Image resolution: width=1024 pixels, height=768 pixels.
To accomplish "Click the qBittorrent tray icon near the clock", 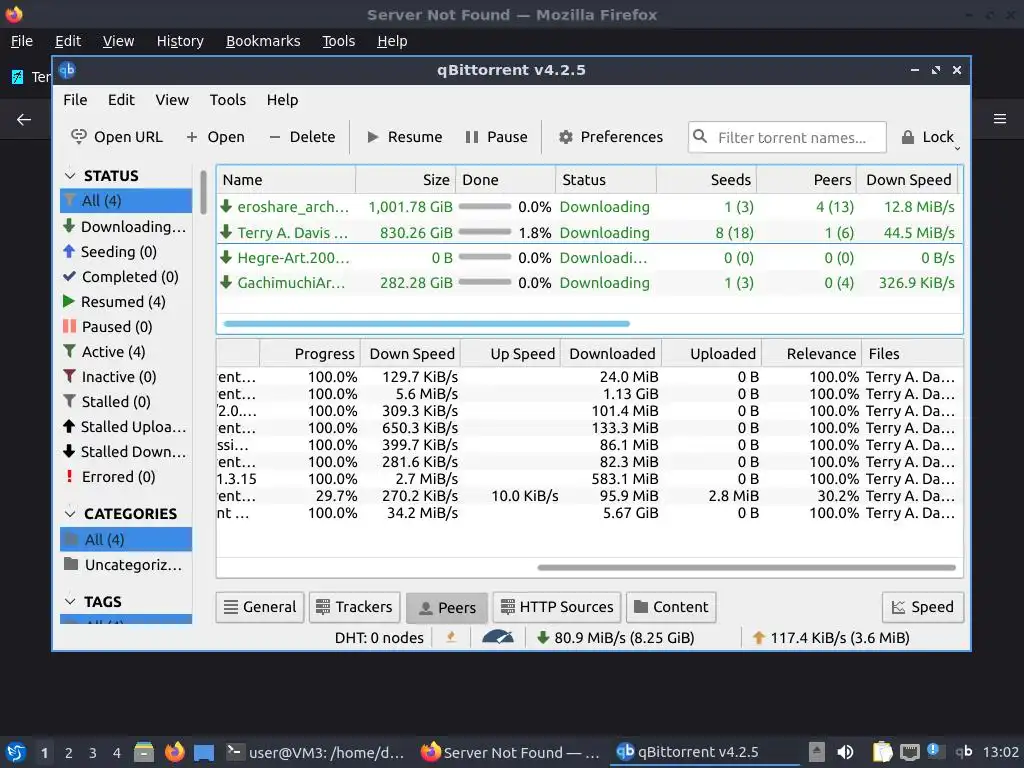I will point(964,752).
